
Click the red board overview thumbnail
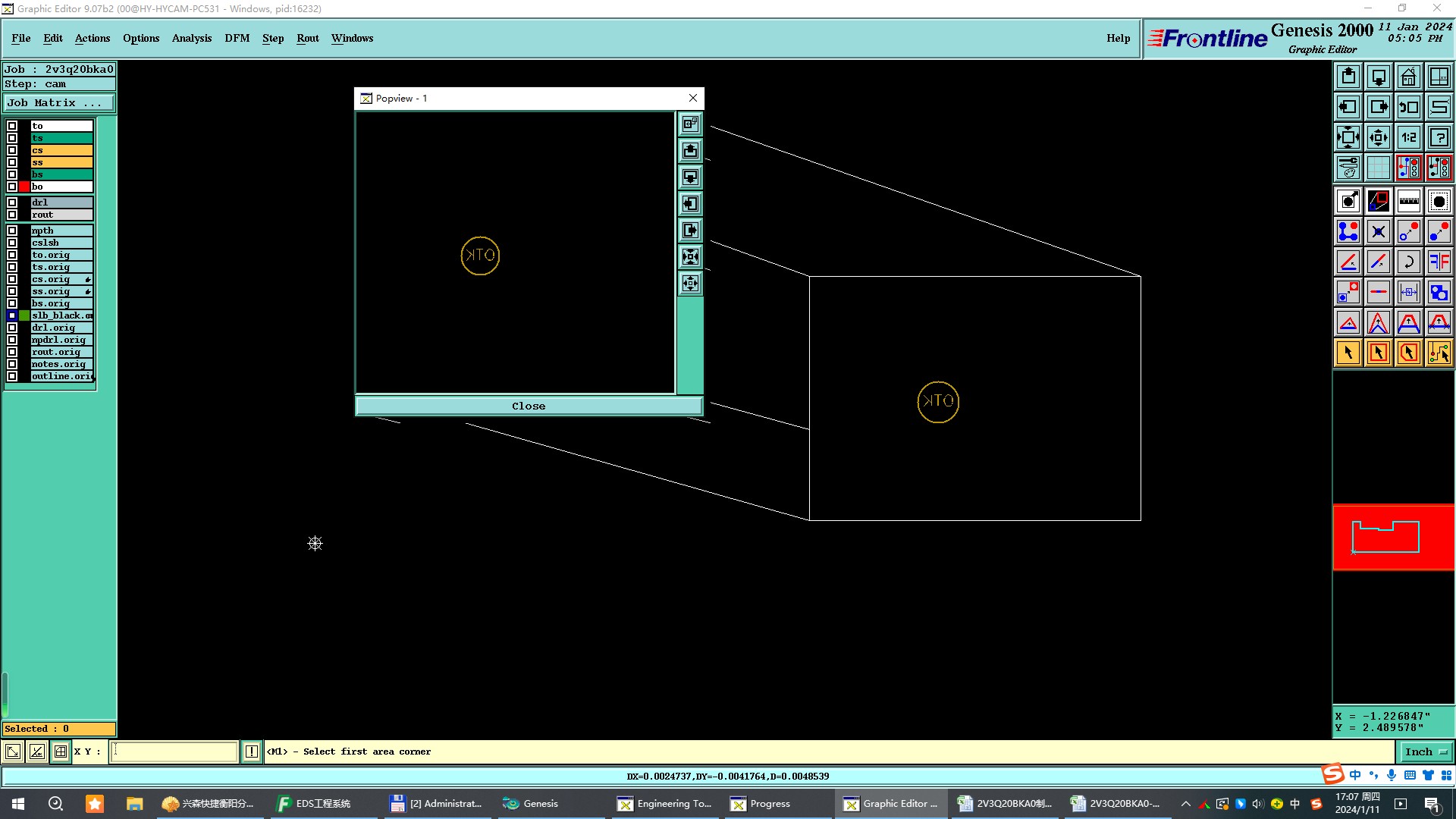point(1394,538)
